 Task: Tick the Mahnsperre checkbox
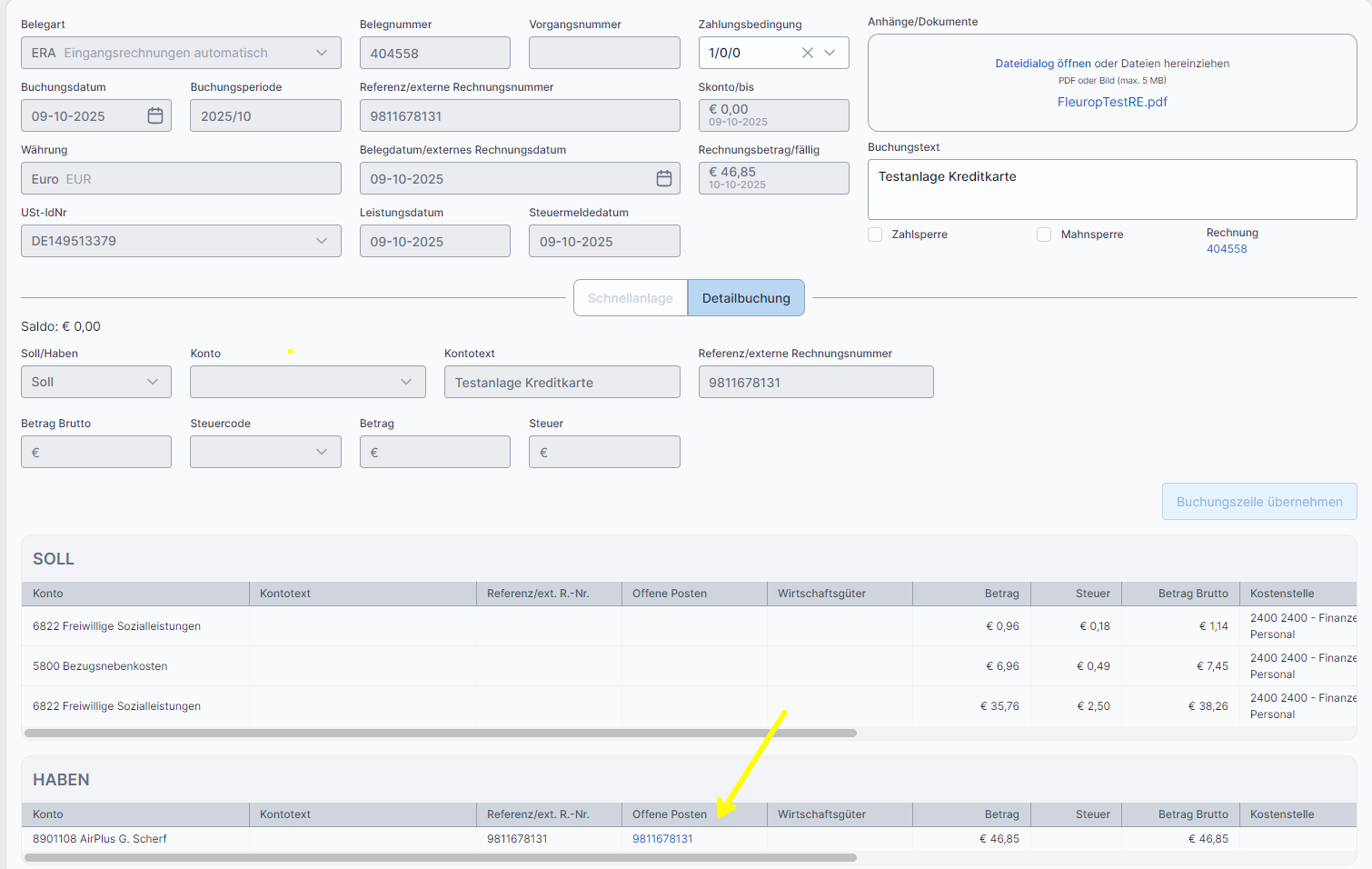pos(1044,235)
